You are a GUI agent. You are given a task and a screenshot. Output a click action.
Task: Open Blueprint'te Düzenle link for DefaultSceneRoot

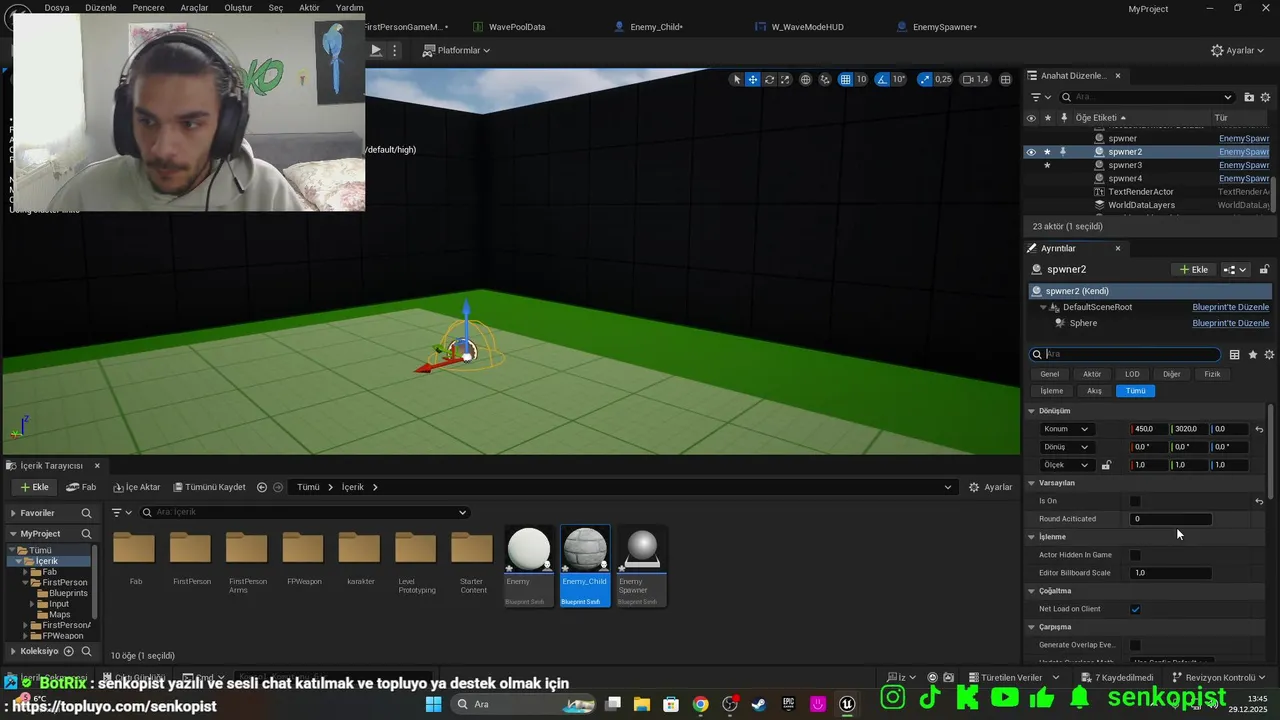(1230, 307)
